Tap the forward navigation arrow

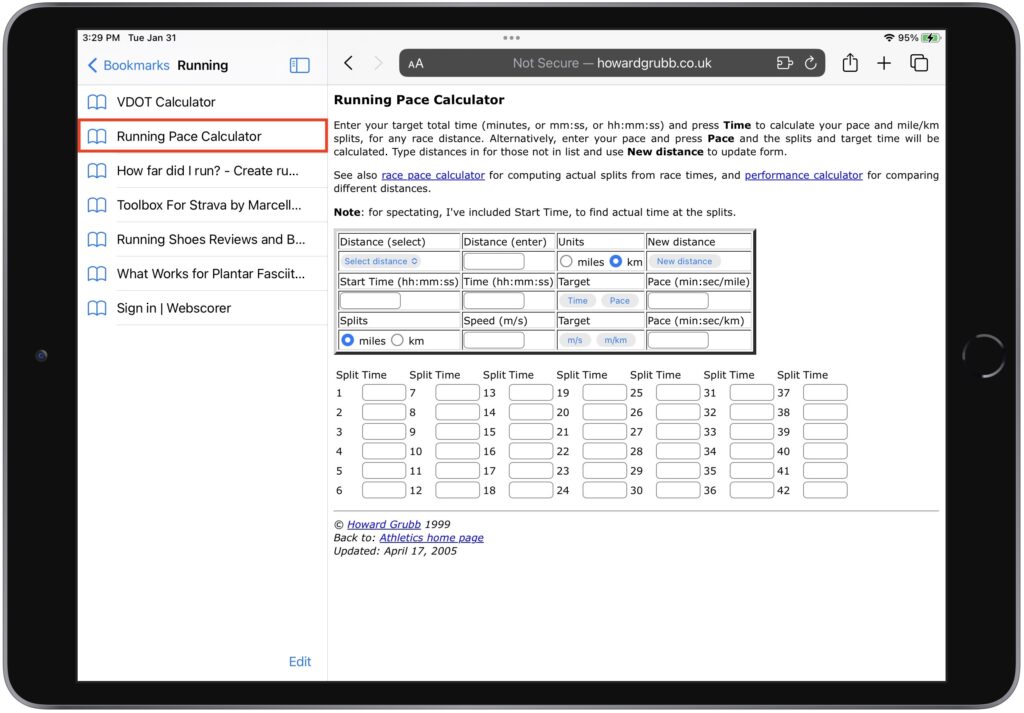(378, 63)
